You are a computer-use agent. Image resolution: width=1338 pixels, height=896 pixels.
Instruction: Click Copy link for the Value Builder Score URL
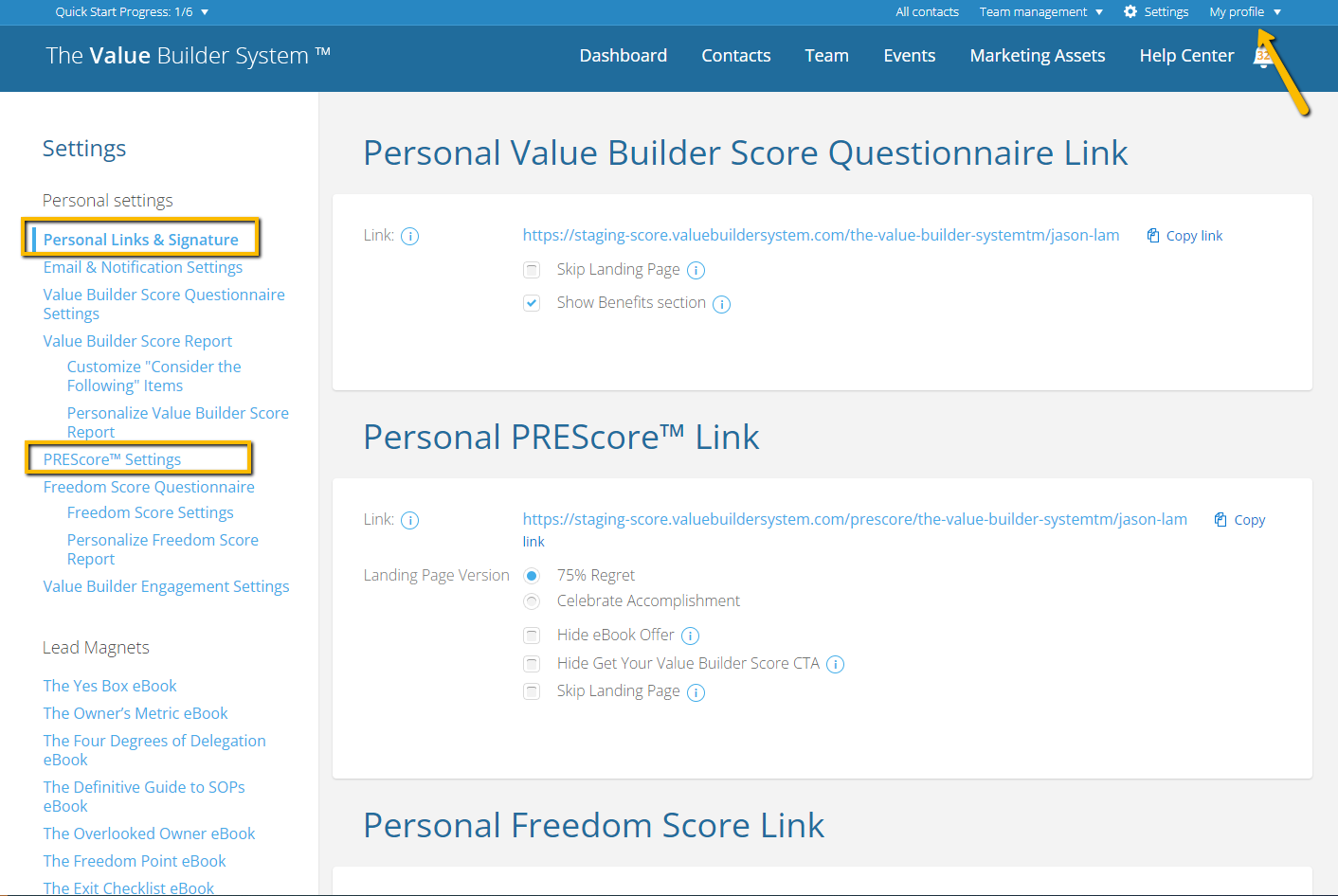1194,236
